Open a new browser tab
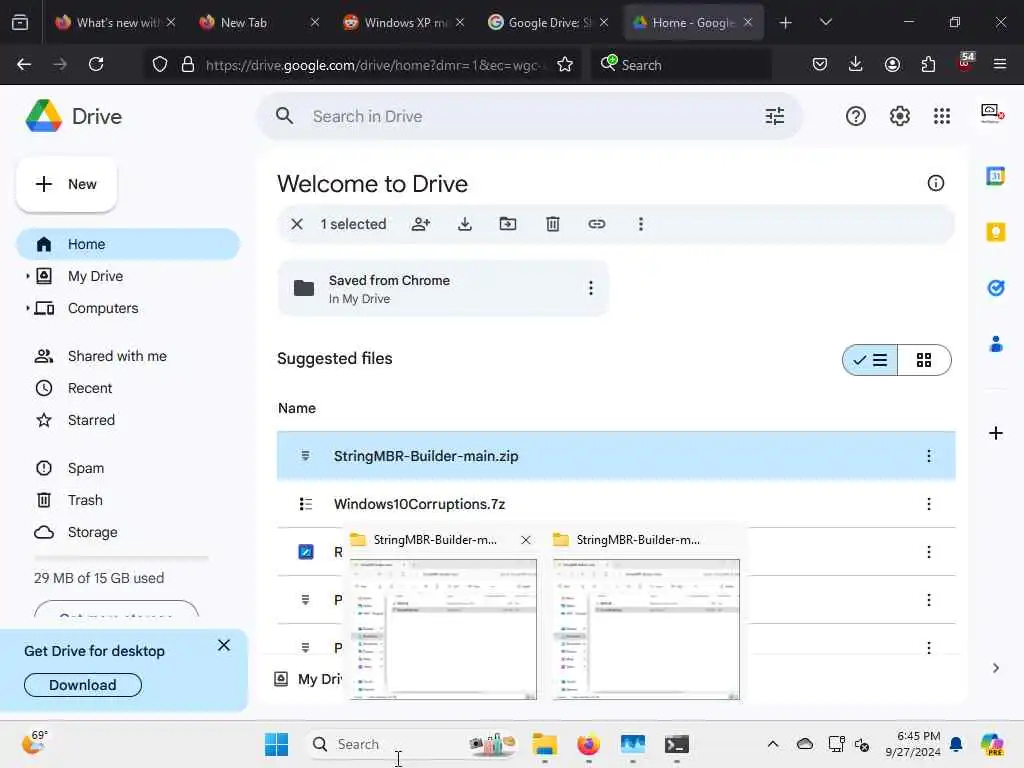 (785, 22)
